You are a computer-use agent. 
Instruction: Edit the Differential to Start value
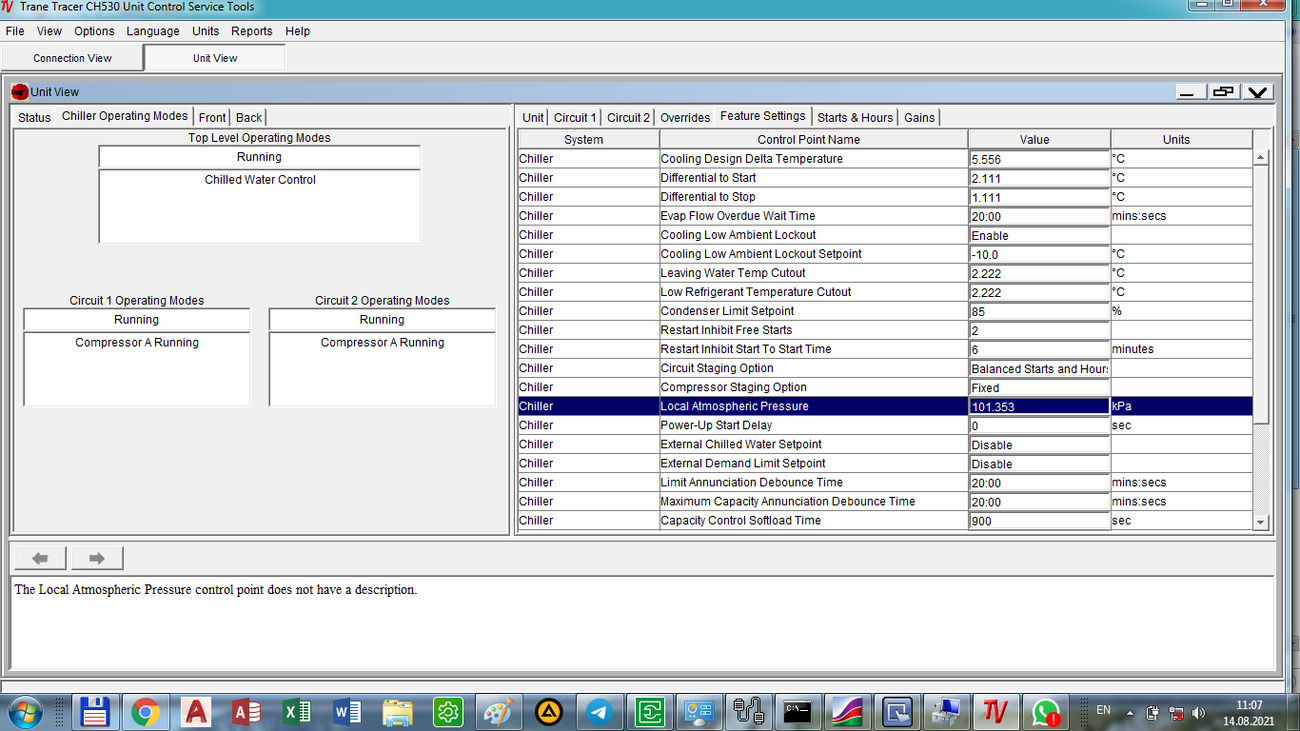pos(1039,178)
